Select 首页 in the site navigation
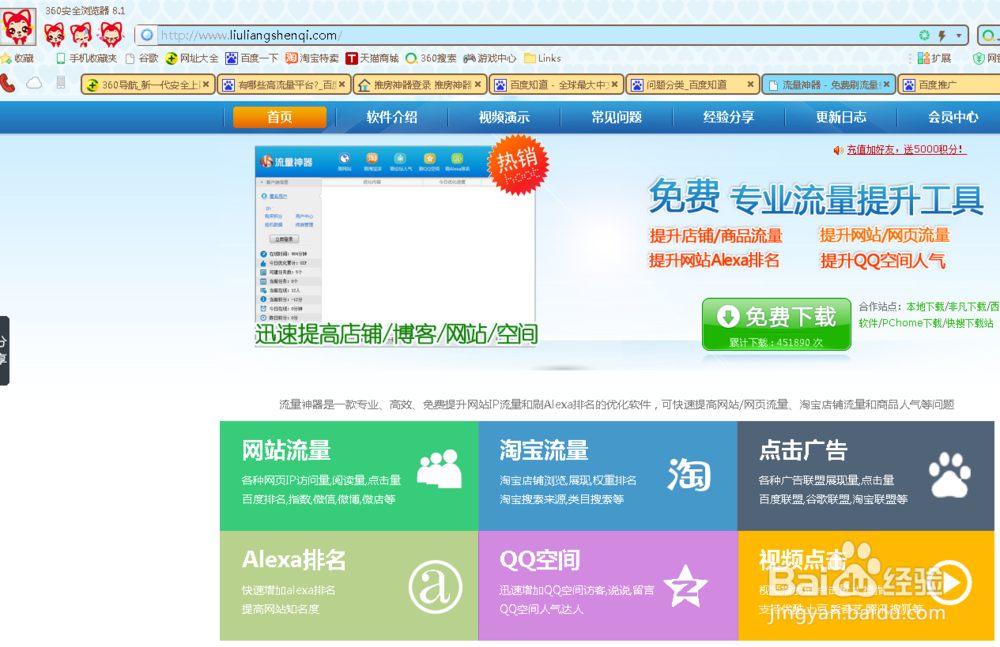Viewport: 1000px width, 647px height. point(279,117)
